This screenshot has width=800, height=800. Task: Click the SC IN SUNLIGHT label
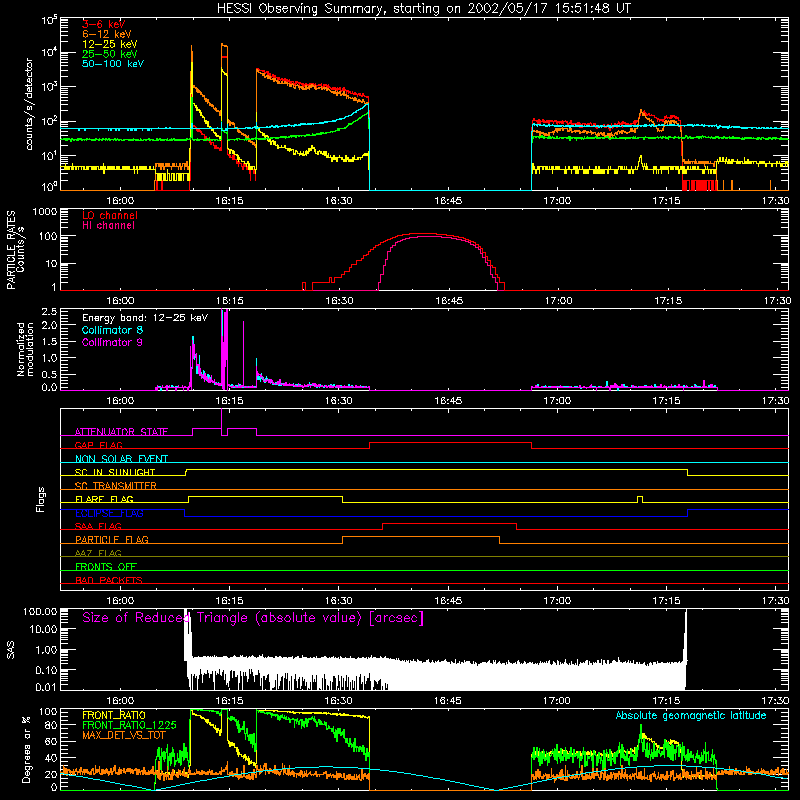click(x=115, y=472)
